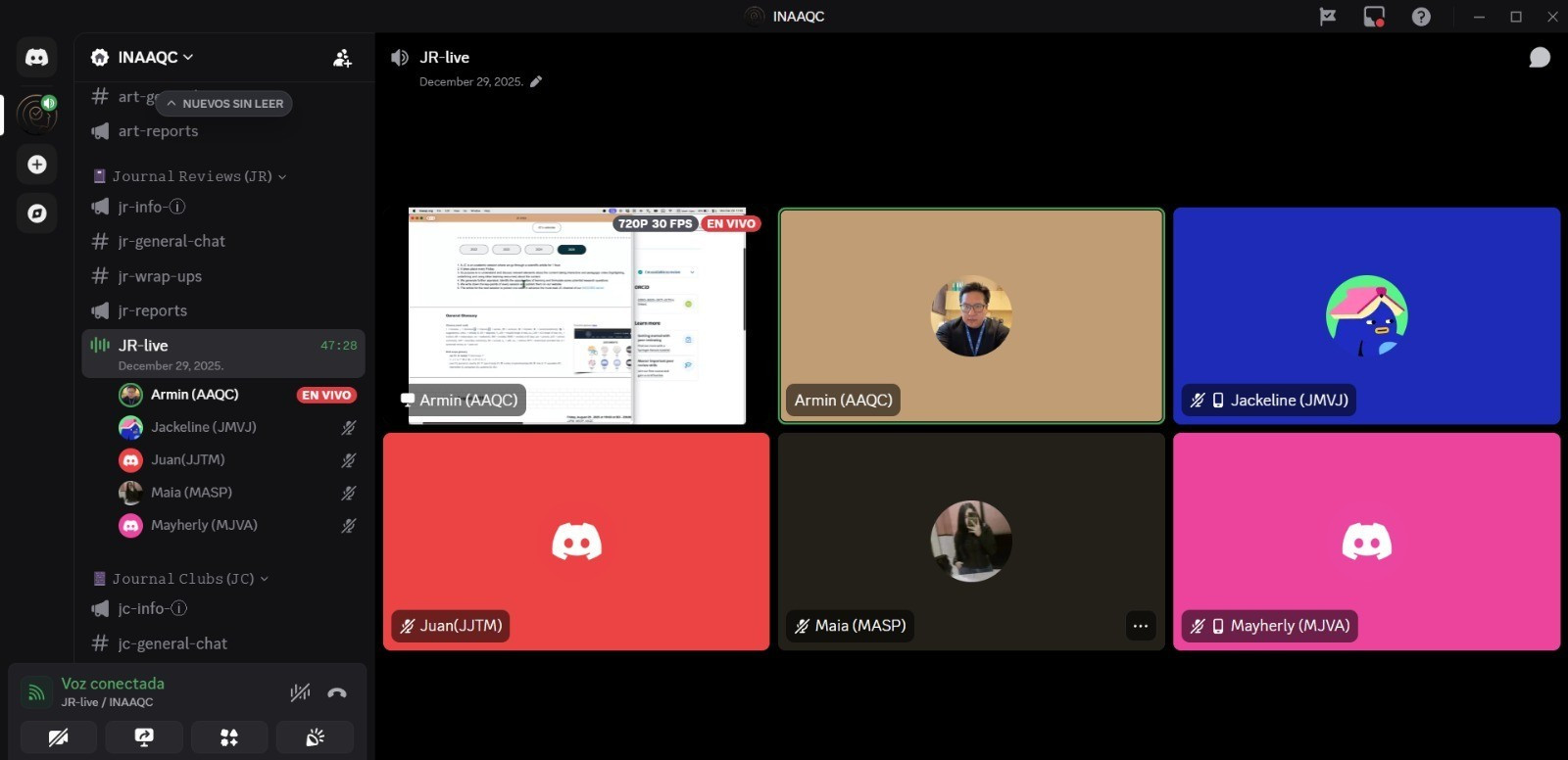
Task: Open the discover servers compass icon
Action: coord(37,214)
